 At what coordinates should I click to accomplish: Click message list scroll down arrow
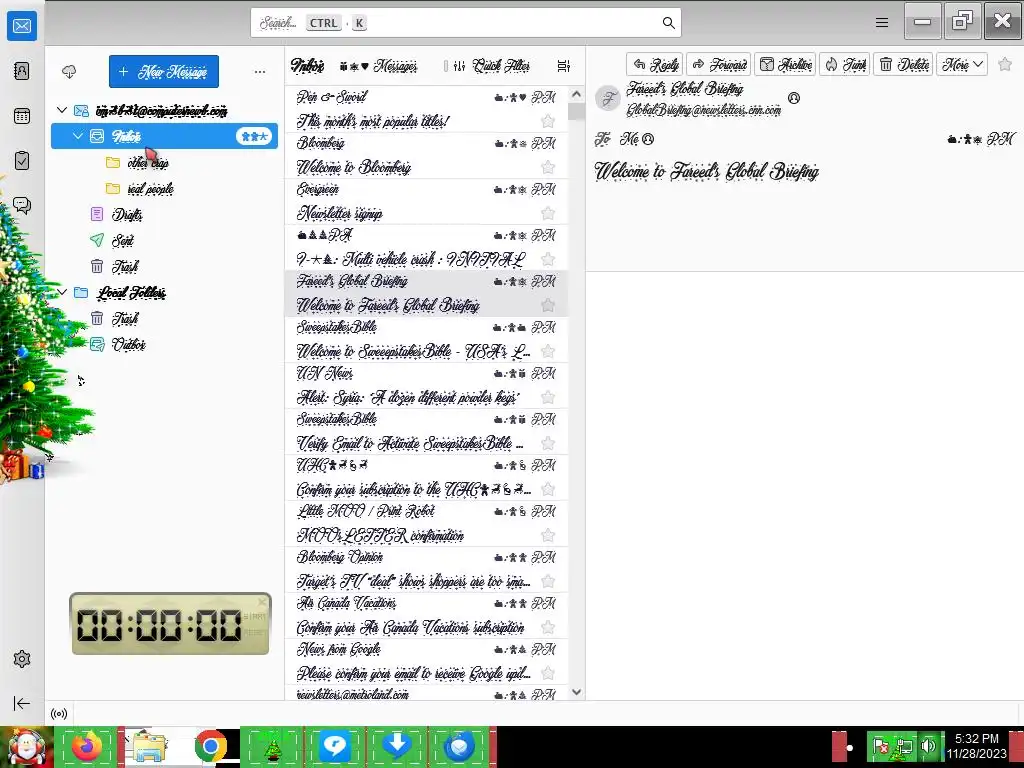pos(576,692)
